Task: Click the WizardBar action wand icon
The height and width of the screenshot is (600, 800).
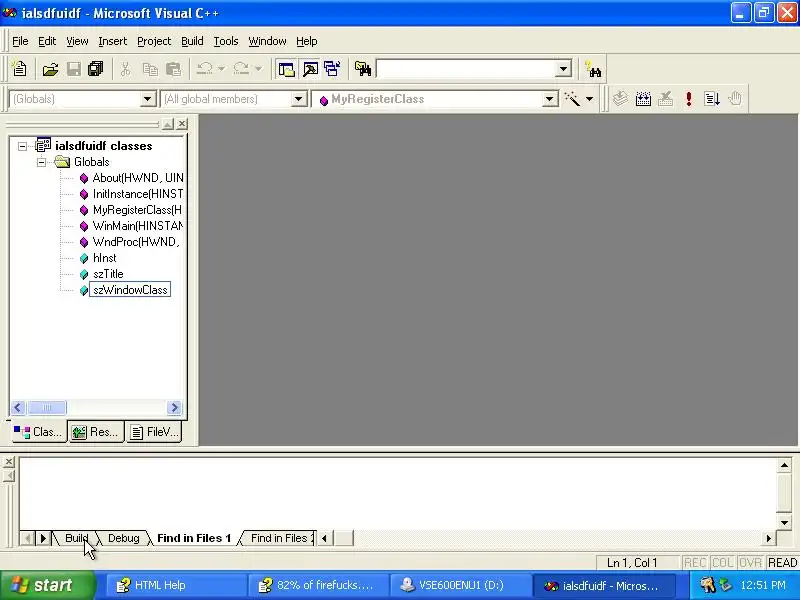Action: pyautogui.click(x=572, y=99)
